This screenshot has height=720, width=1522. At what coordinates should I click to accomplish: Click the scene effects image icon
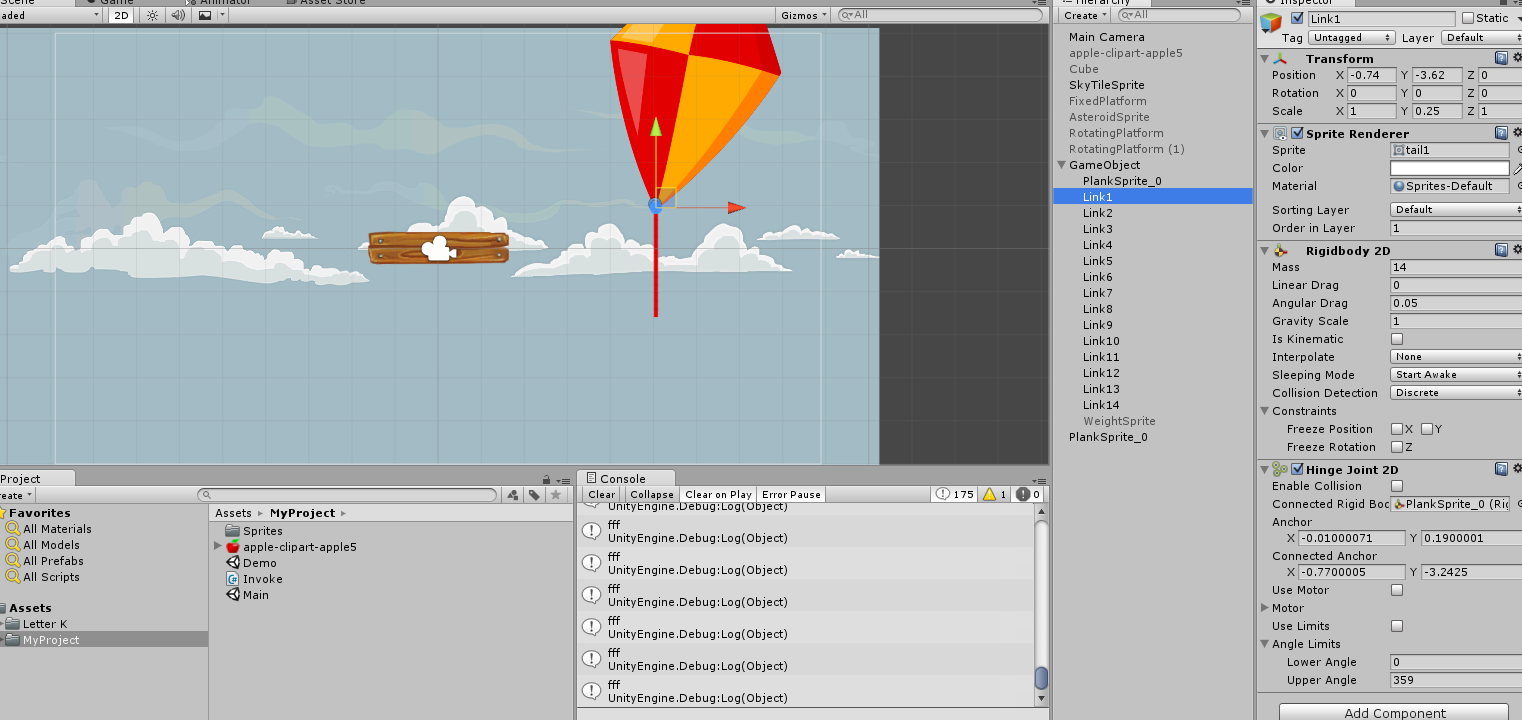pyautogui.click(x=205, y=15)
